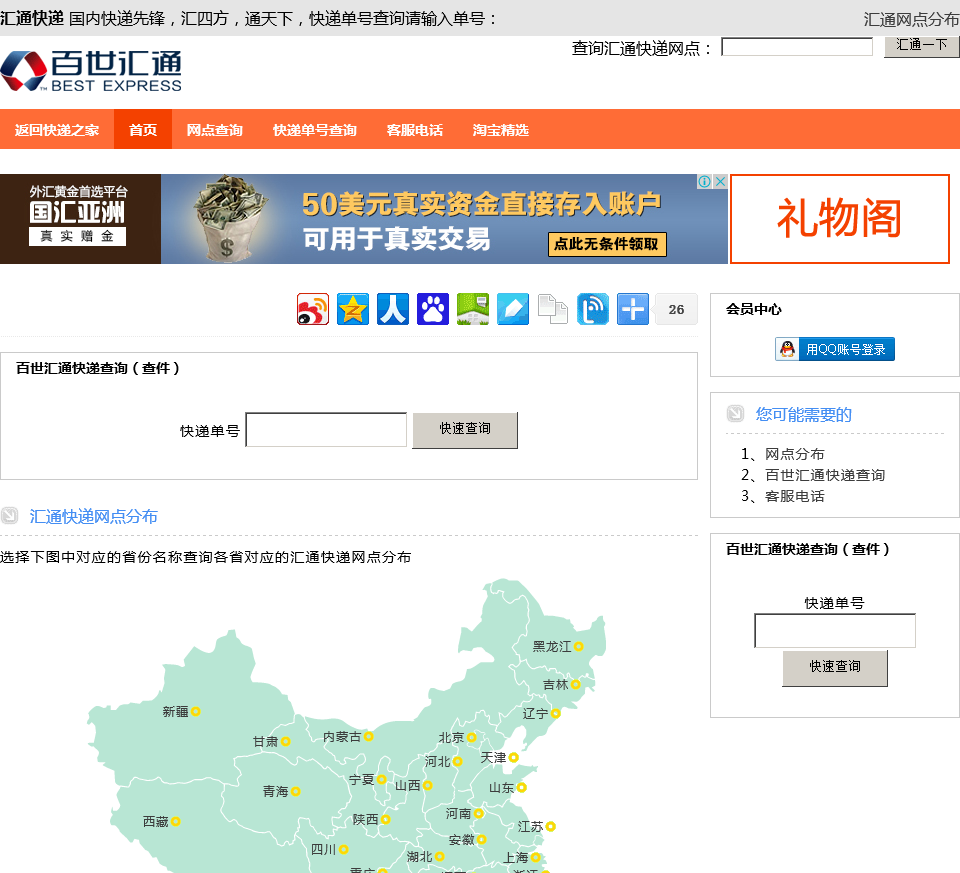Click the 您可能需要的 heading
Screen dimensions: 960x873
pos(803,414)
